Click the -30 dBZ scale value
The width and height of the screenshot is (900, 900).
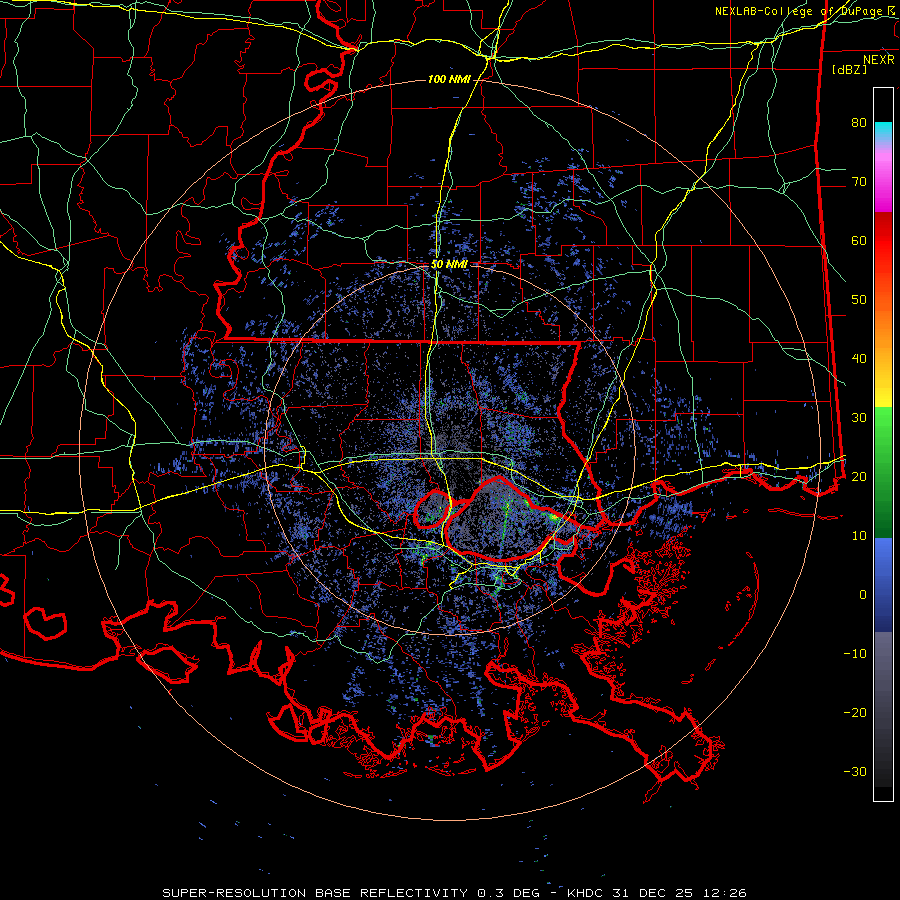pos(855,771)
